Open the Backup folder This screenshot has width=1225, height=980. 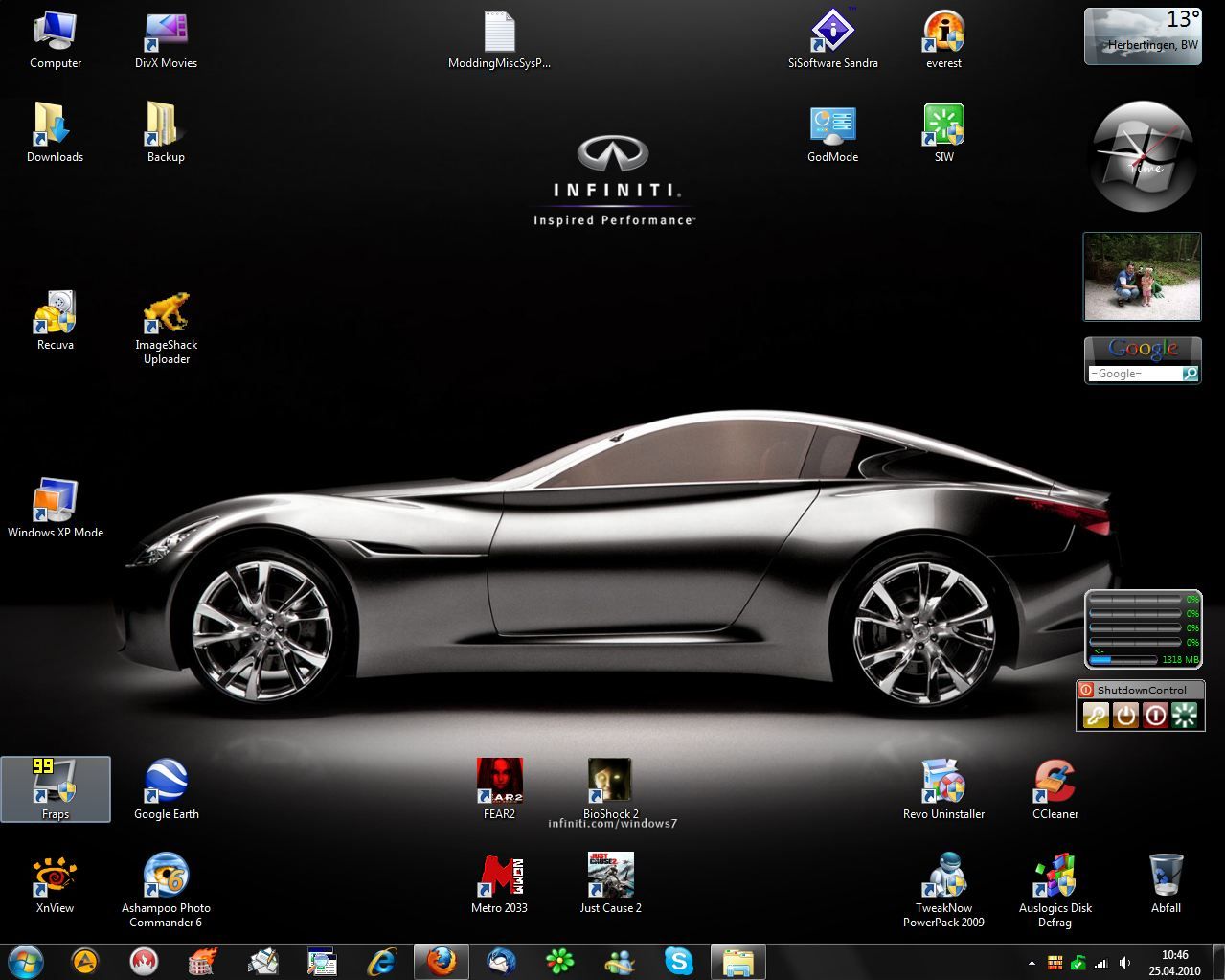click(x=166, y=132)
